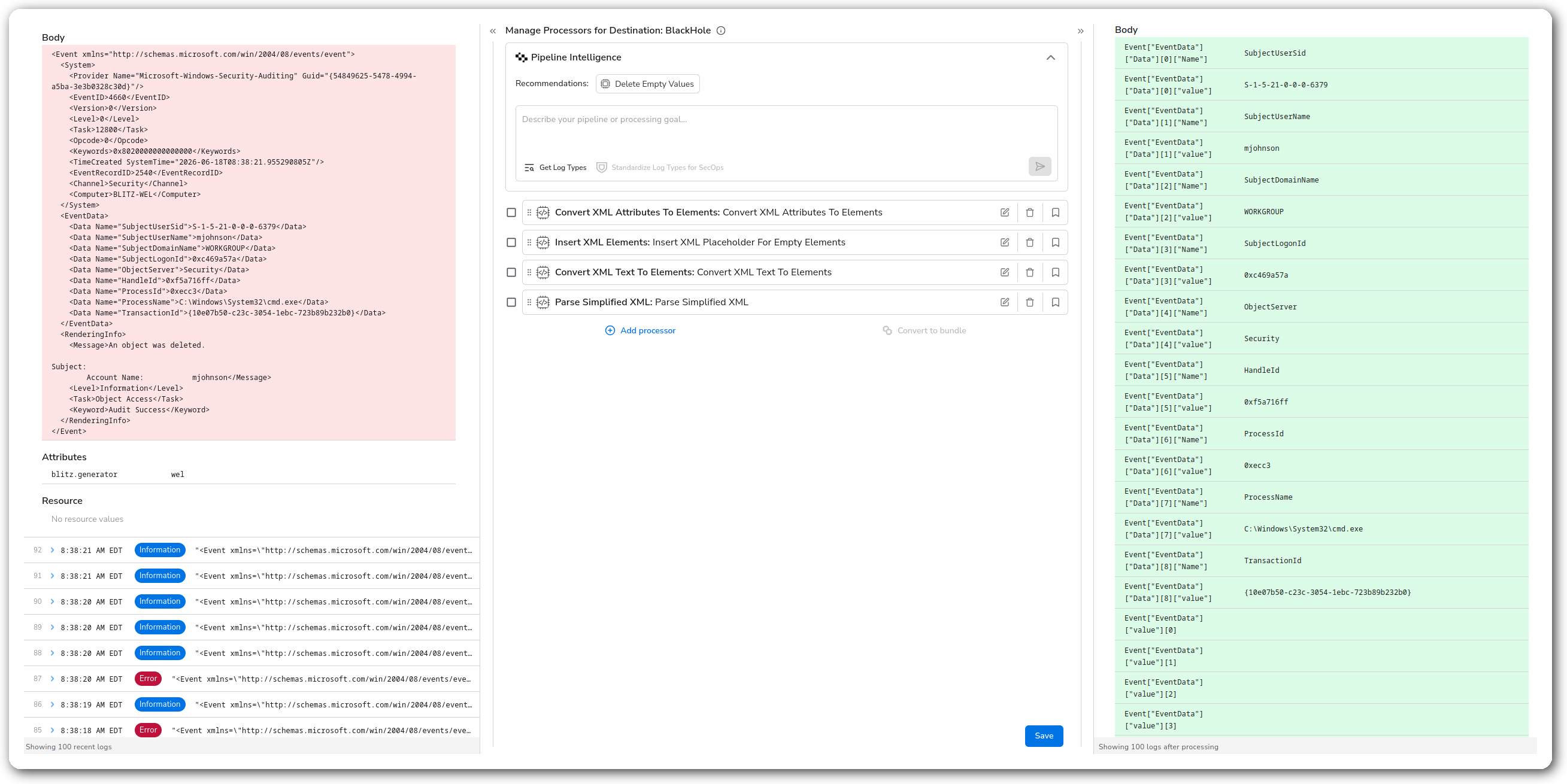Click the Information badge on log row 89

pyautogui.click(x=159, y=627)
